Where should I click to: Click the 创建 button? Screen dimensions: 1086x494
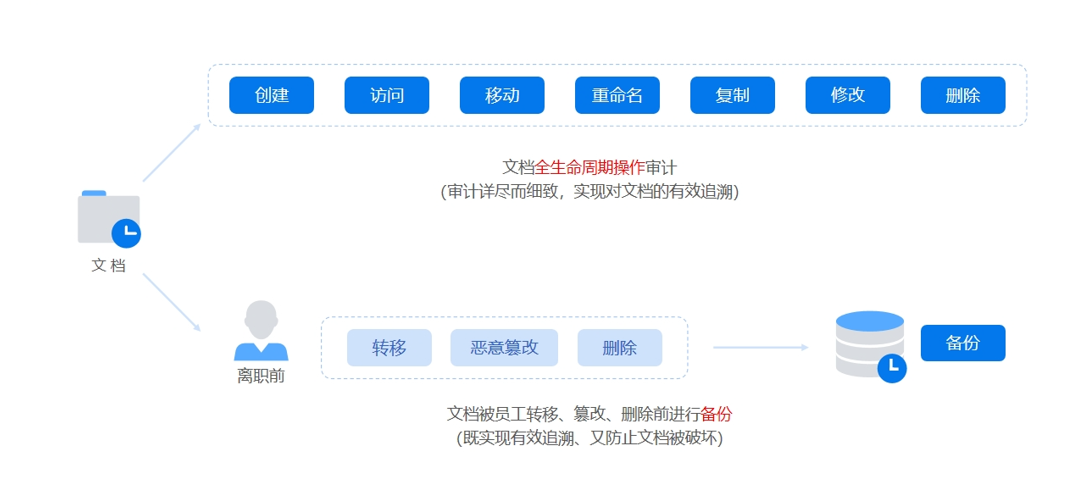(272, 95)
